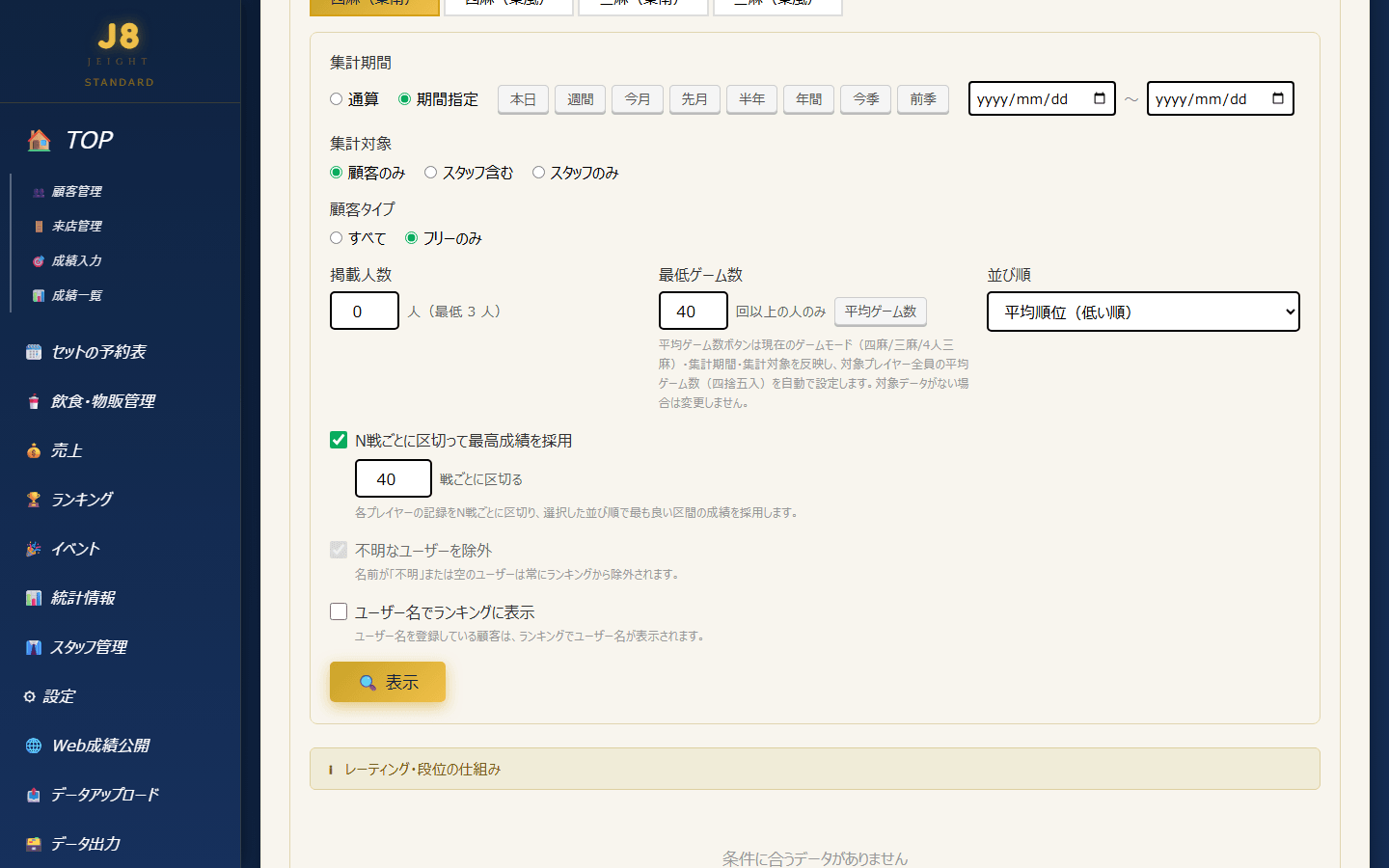Click the スタッフ管理 icon
Image resolution: width=1389 pixels, height=868 pixels.
click(x=34, y=647)
